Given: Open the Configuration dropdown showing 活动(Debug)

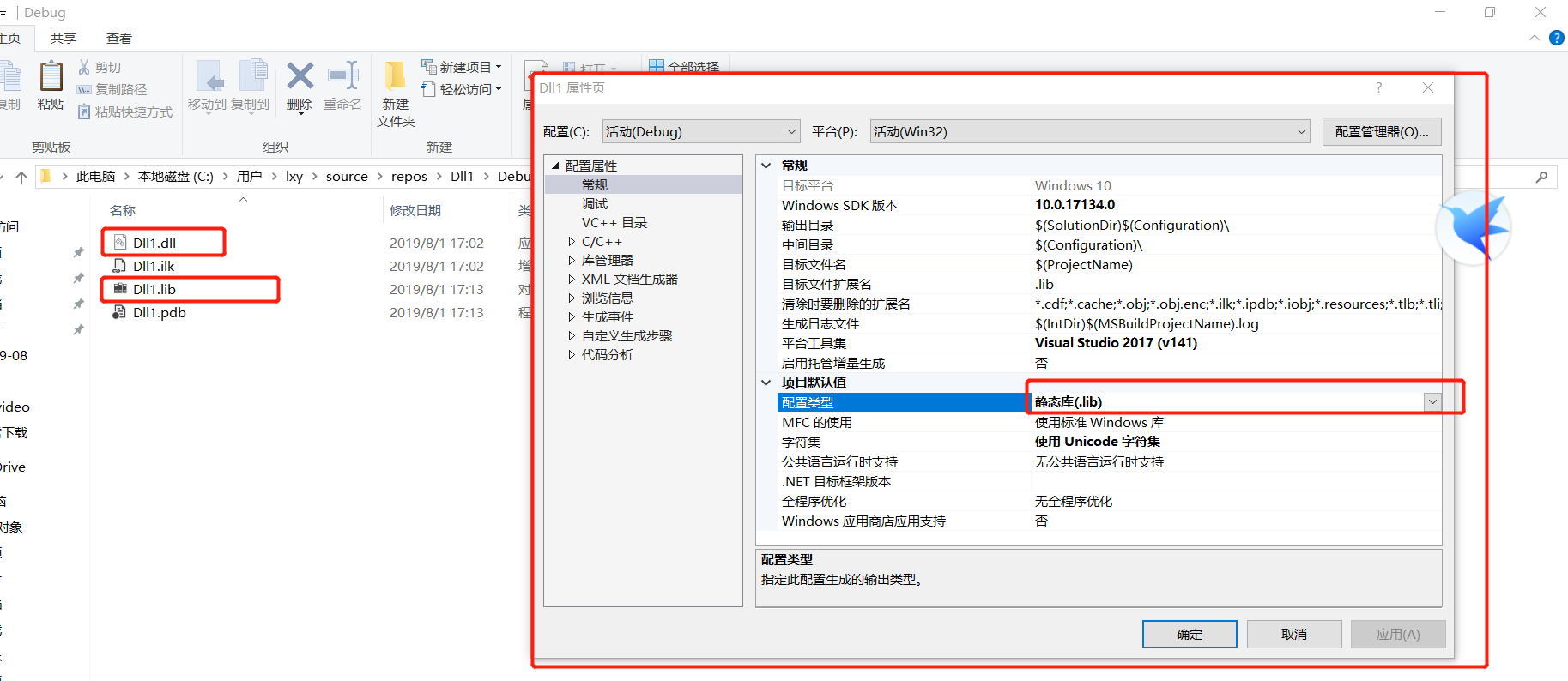Looking at the screenshot, I should (702, 131).
